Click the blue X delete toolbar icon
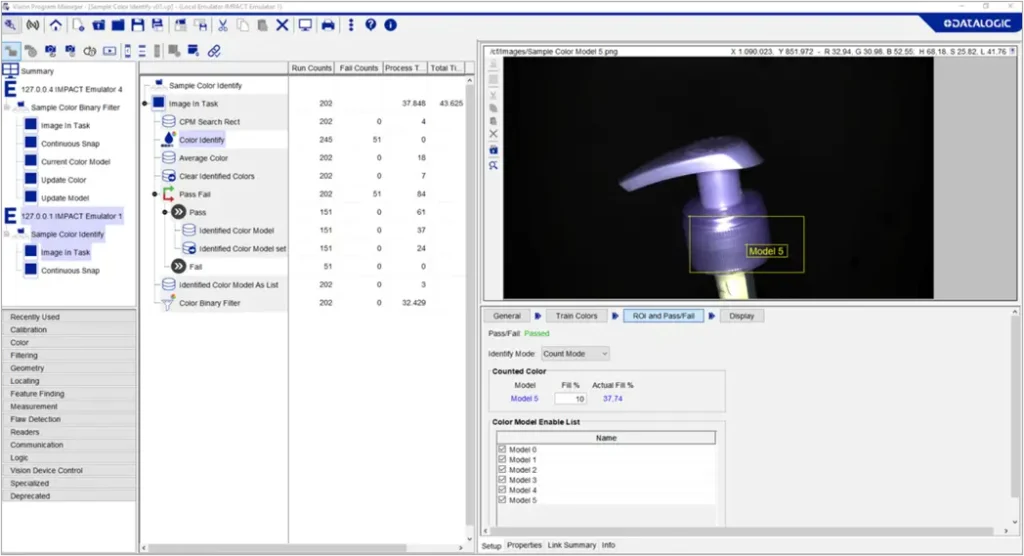 pyautogui.click(x=282, y=25)
